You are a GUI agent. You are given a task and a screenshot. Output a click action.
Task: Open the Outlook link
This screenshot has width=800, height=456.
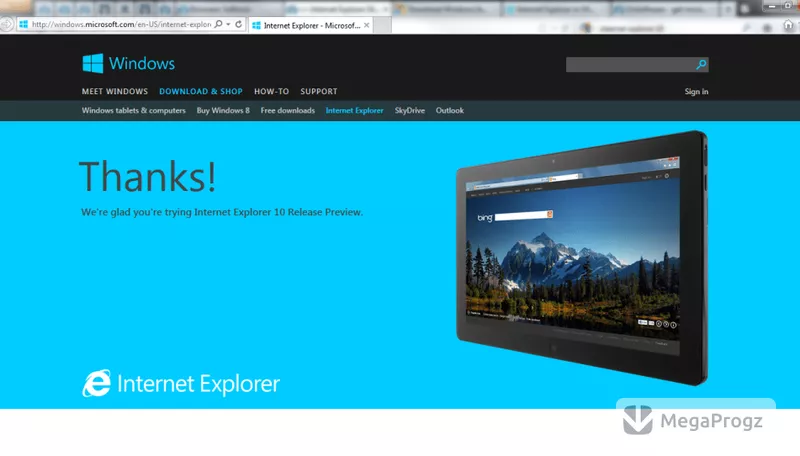449,110
